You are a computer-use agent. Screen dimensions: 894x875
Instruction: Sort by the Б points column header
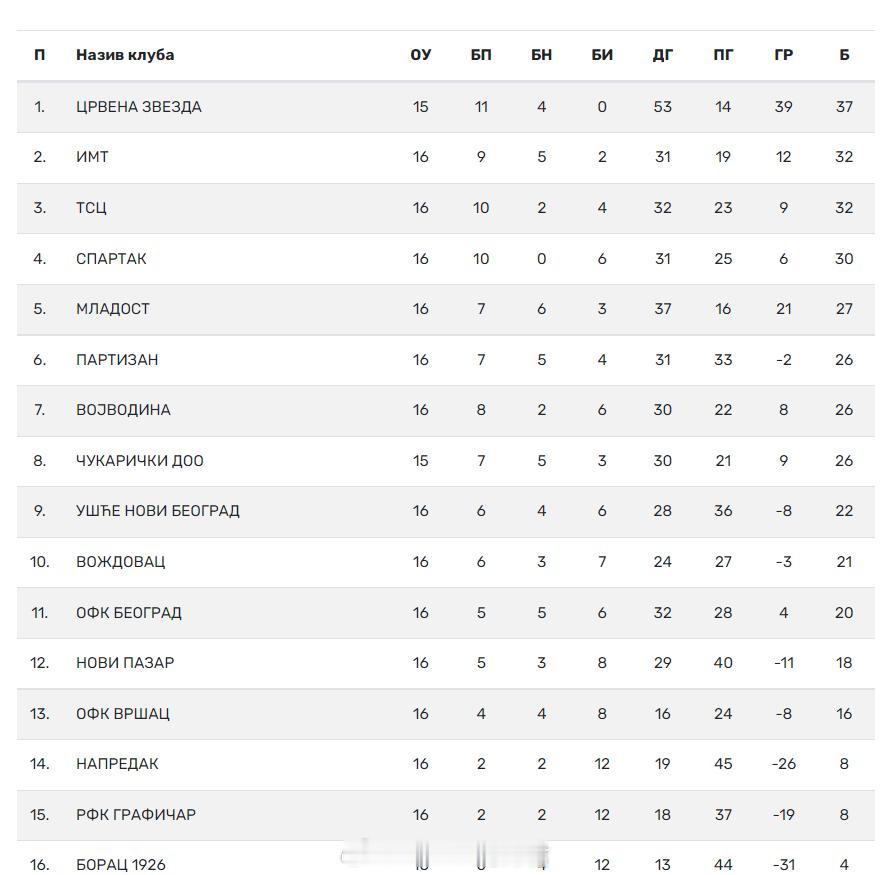844,55
